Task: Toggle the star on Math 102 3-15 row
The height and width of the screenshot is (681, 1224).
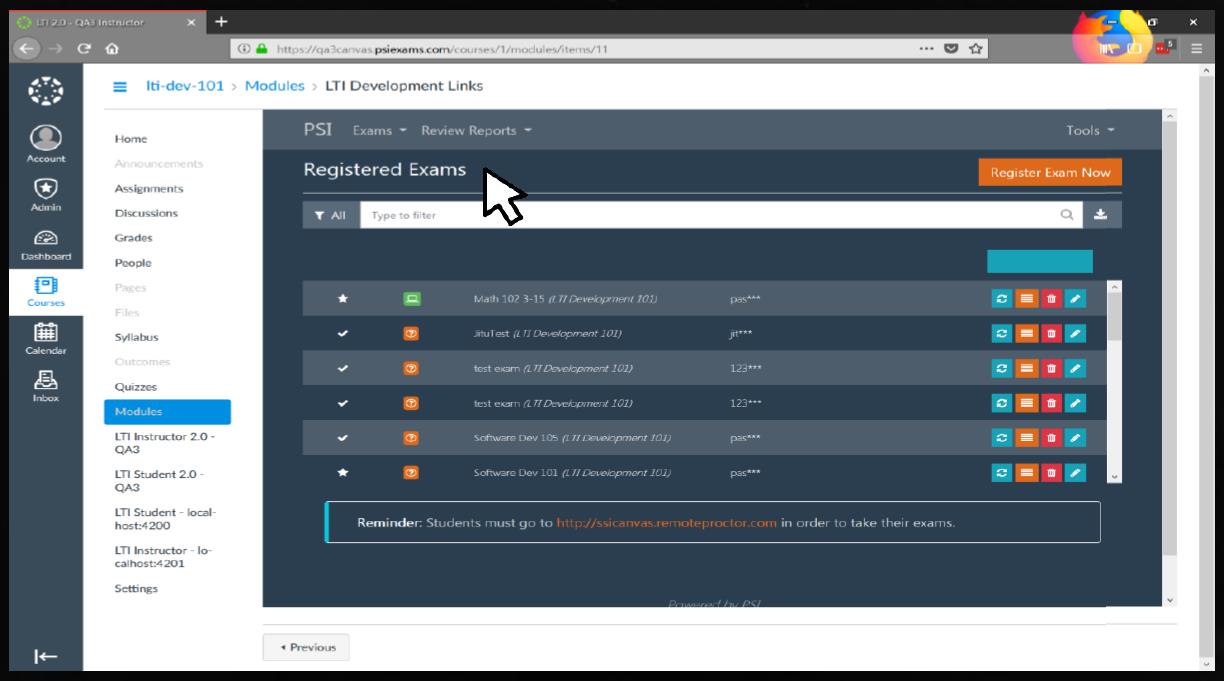Action: click(x=343, y=299)
